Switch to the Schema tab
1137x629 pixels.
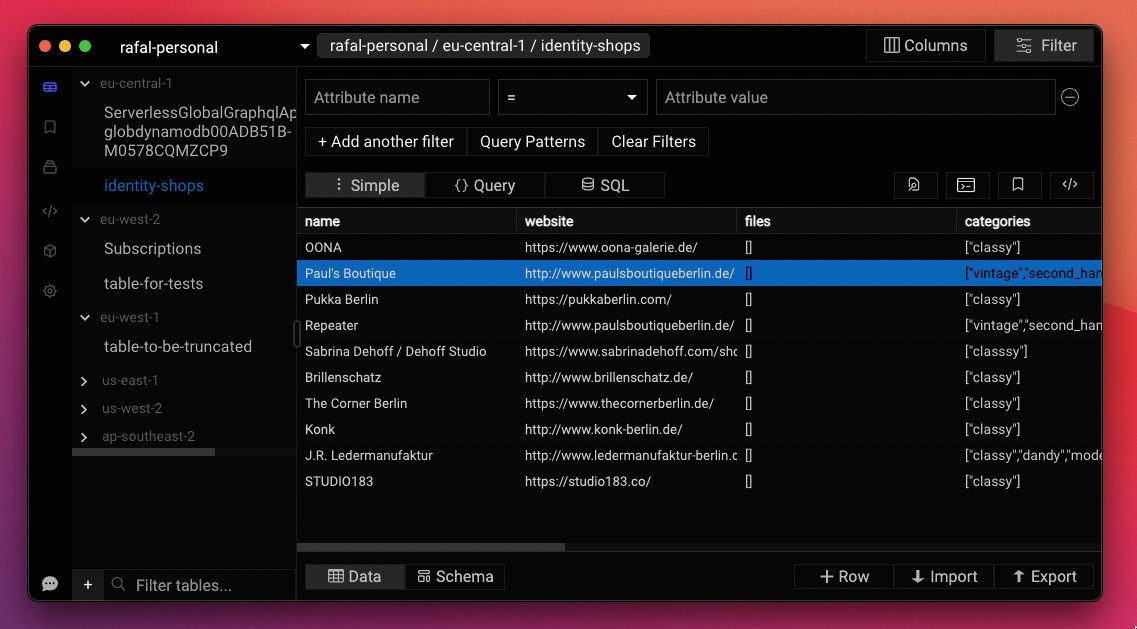pyautogui.click(x=455, y=577)
